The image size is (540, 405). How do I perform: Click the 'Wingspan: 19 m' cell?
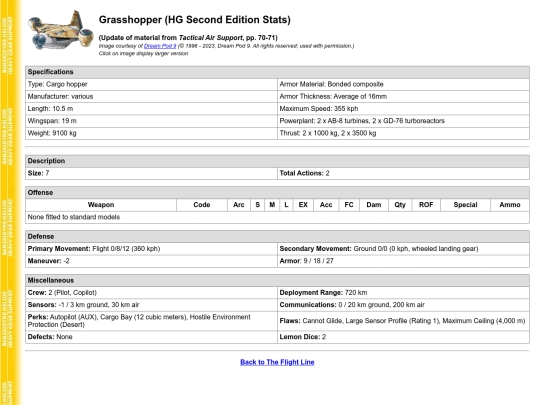tap(151, 121)
